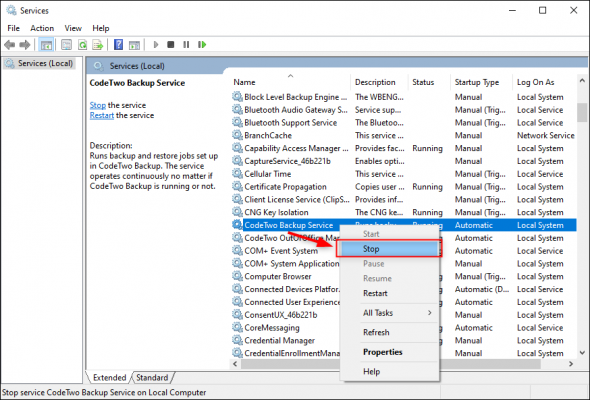The image size is (590, 400).
Task: Click the Stop Service square icon
Action: click(x=170, y=45)
